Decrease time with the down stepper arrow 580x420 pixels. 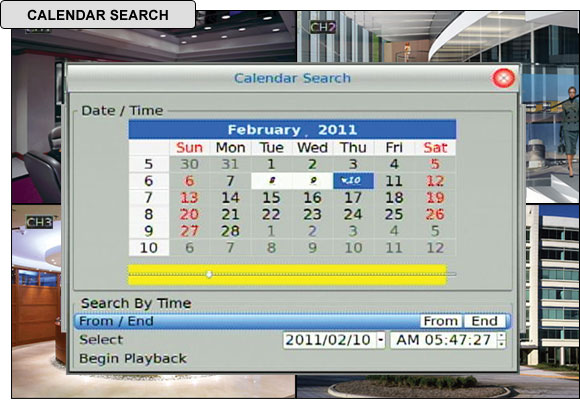click(501, 344)
